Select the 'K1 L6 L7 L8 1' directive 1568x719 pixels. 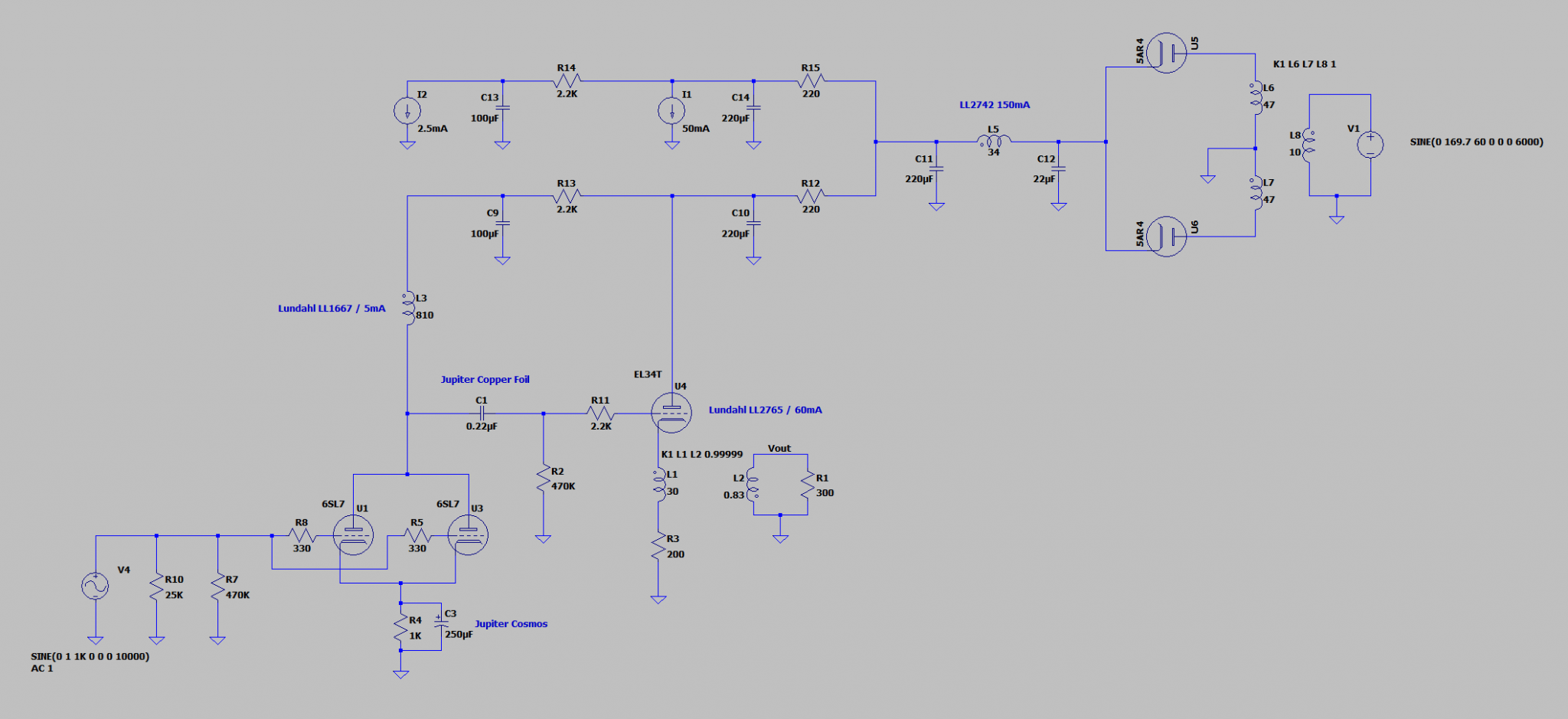point(1305,64)
